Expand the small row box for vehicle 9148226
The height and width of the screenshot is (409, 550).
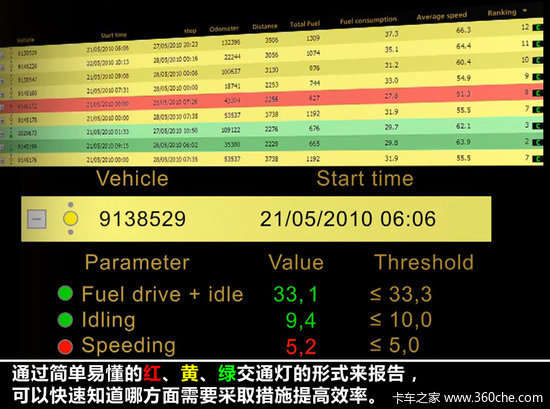click(2, 68)
